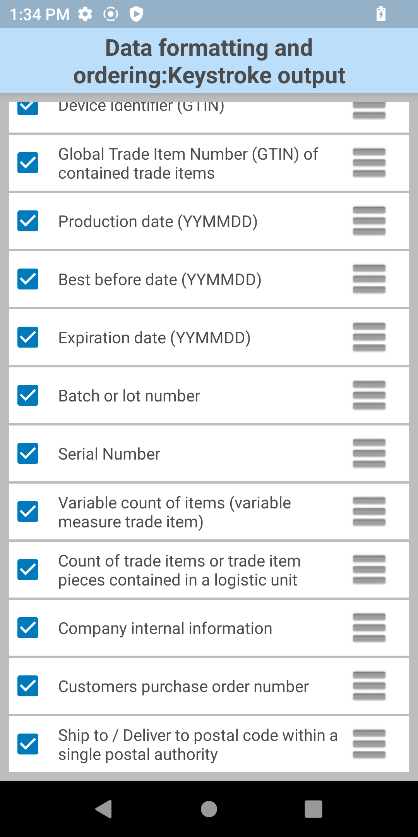
Task: Tap the Android back navigation button
Action: [104, 809]
